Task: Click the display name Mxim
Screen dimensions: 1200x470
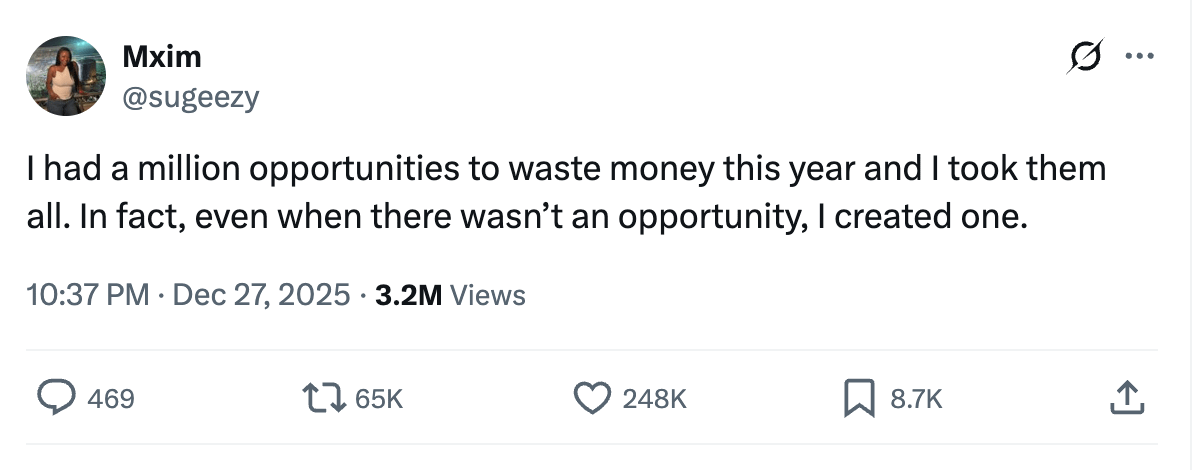Action: coord(161,57)
